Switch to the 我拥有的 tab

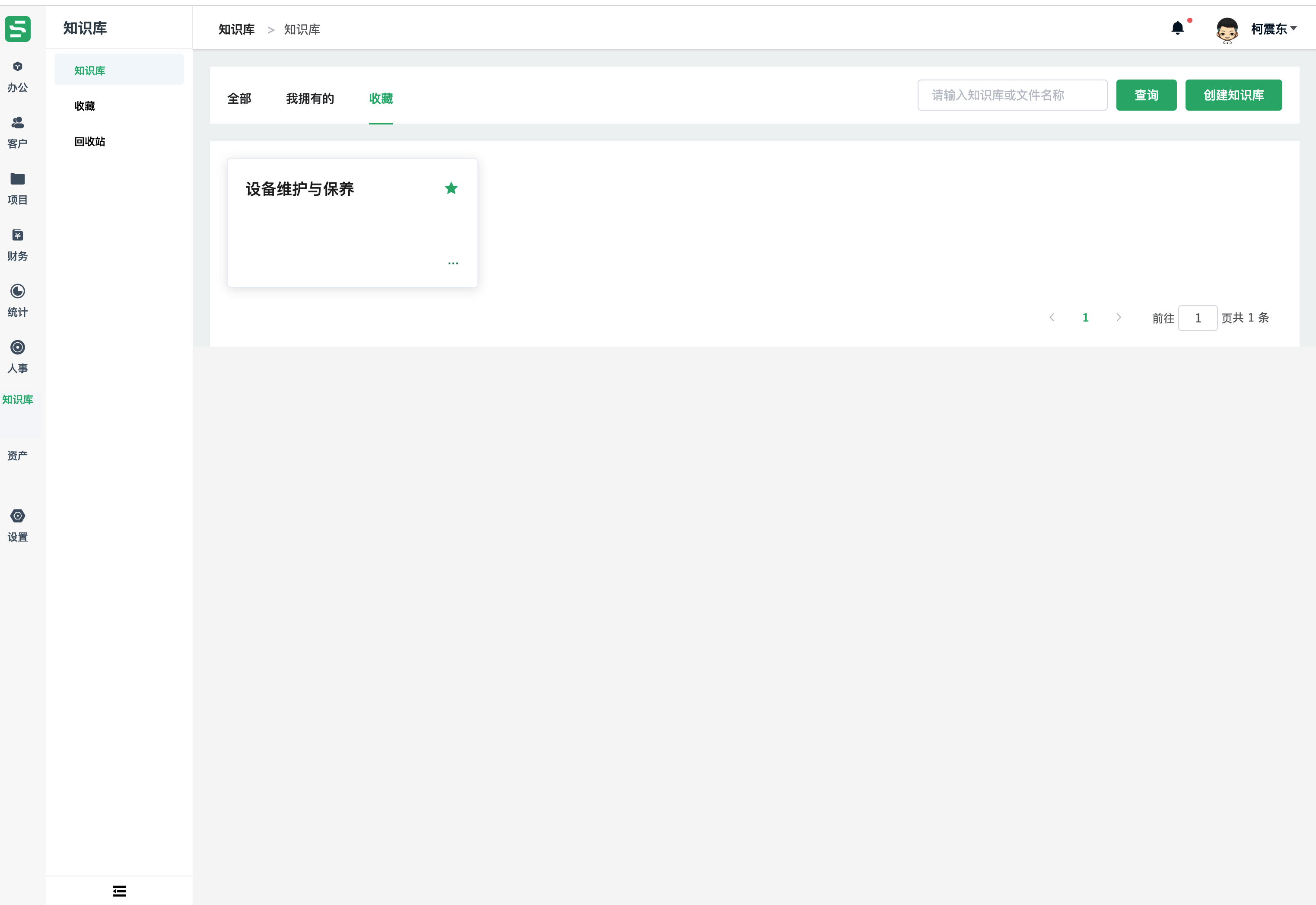coord(310,99)
